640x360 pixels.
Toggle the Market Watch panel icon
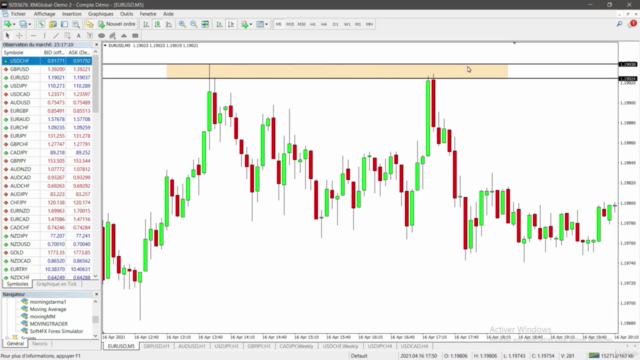pos(42,24)
